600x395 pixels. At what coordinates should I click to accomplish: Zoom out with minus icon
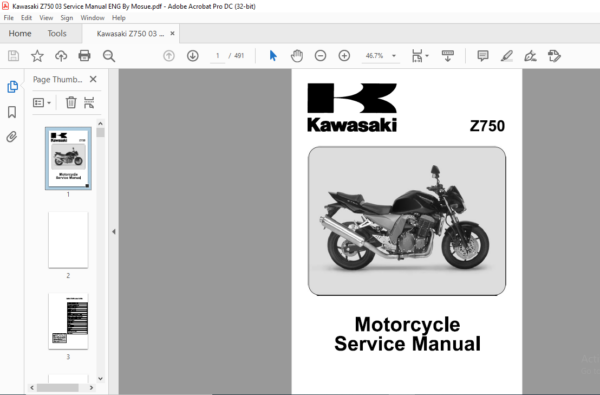point(320,56)
